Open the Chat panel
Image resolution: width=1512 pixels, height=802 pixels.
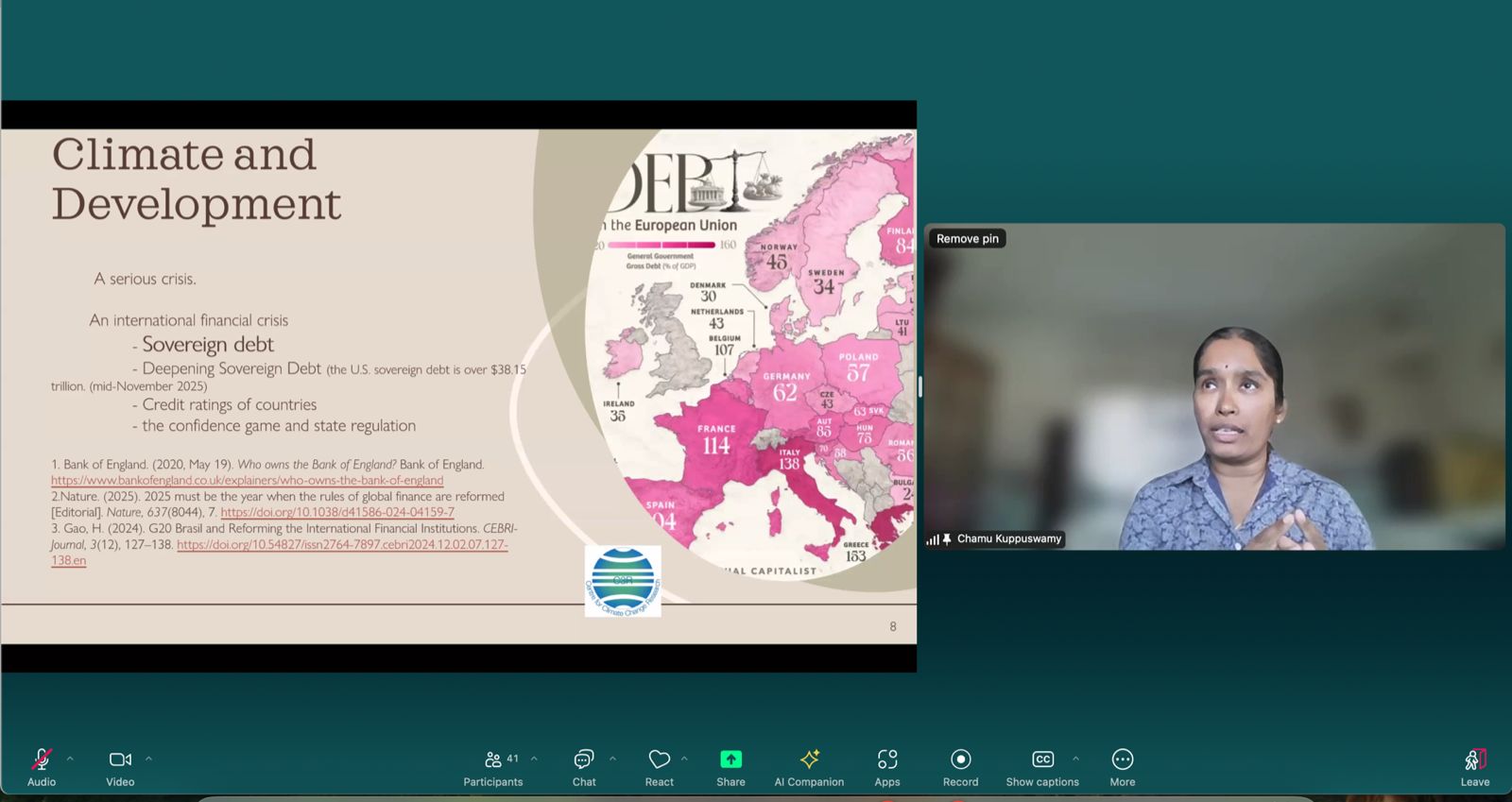[584, 759]
